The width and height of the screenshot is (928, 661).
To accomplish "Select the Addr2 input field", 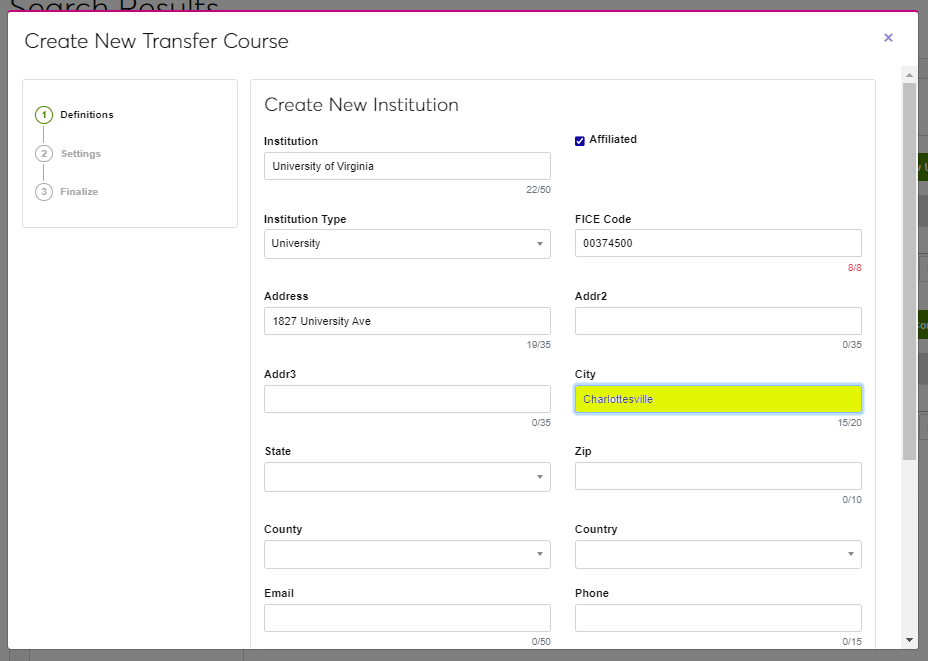I will click(718, 321).
